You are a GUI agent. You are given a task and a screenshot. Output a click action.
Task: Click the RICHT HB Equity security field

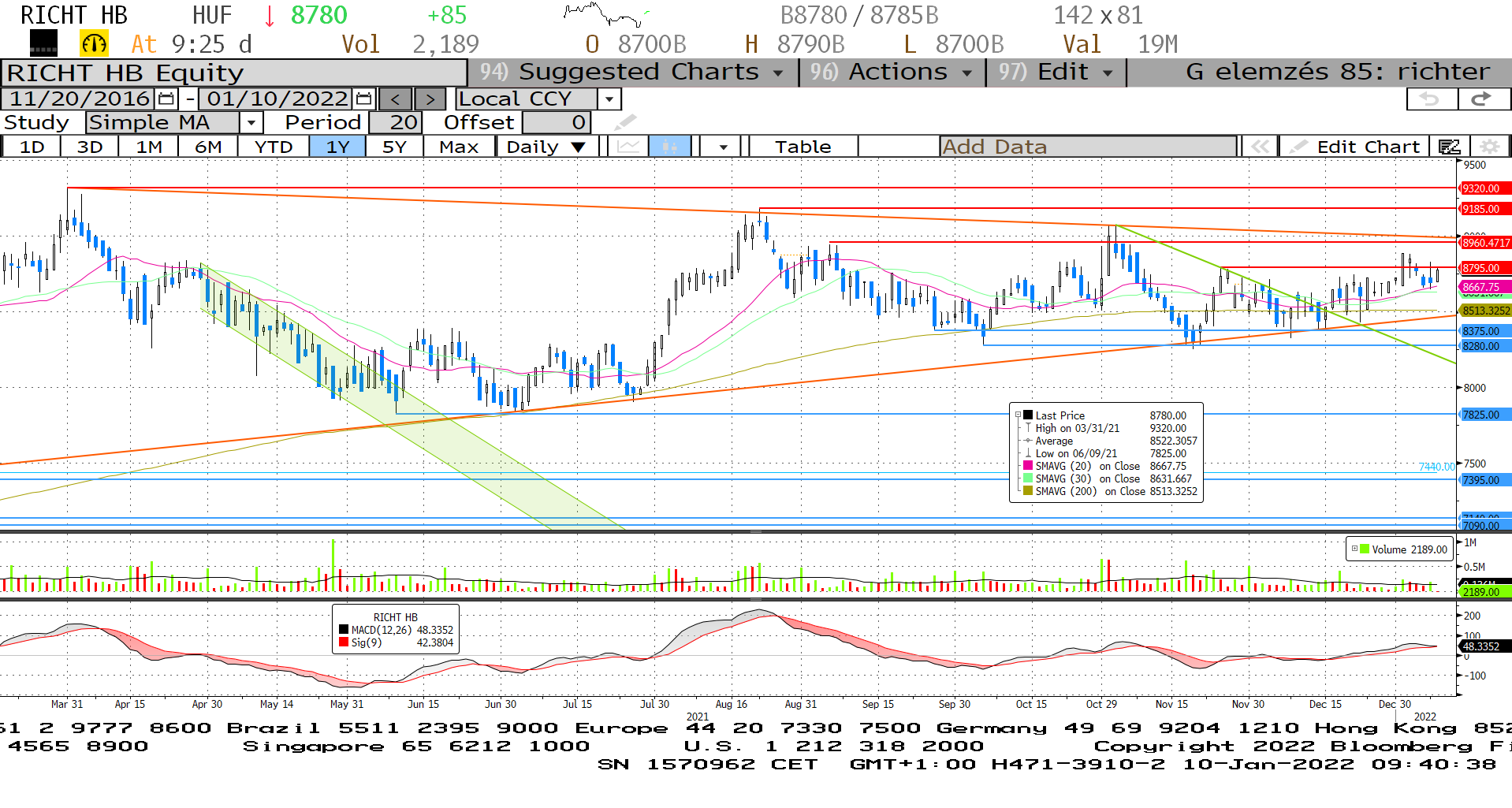click(x=234, y=73)
